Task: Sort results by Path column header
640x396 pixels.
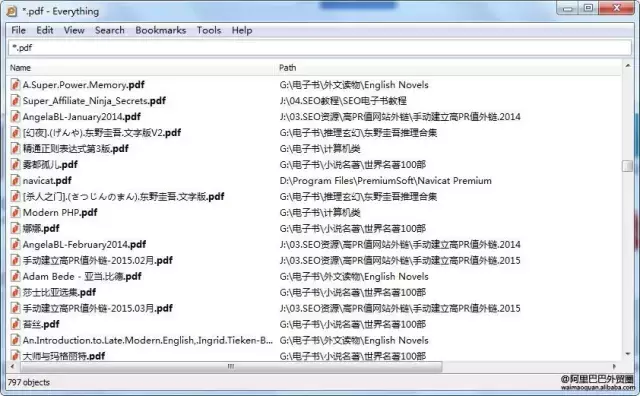Action: [448, 68]
